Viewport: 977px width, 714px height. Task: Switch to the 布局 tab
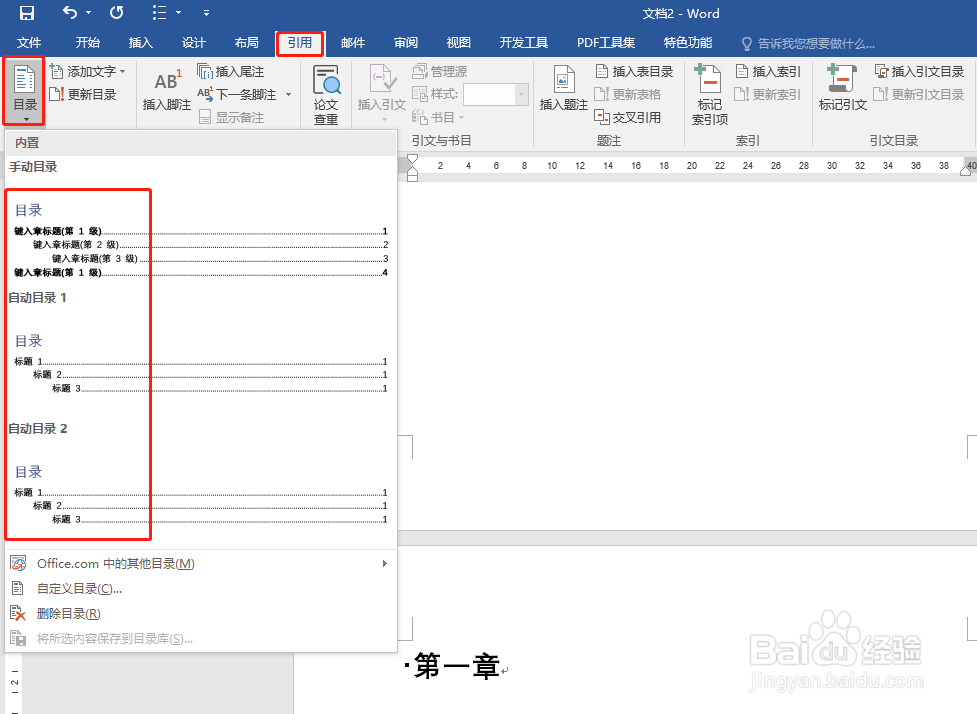pos(246,43)
